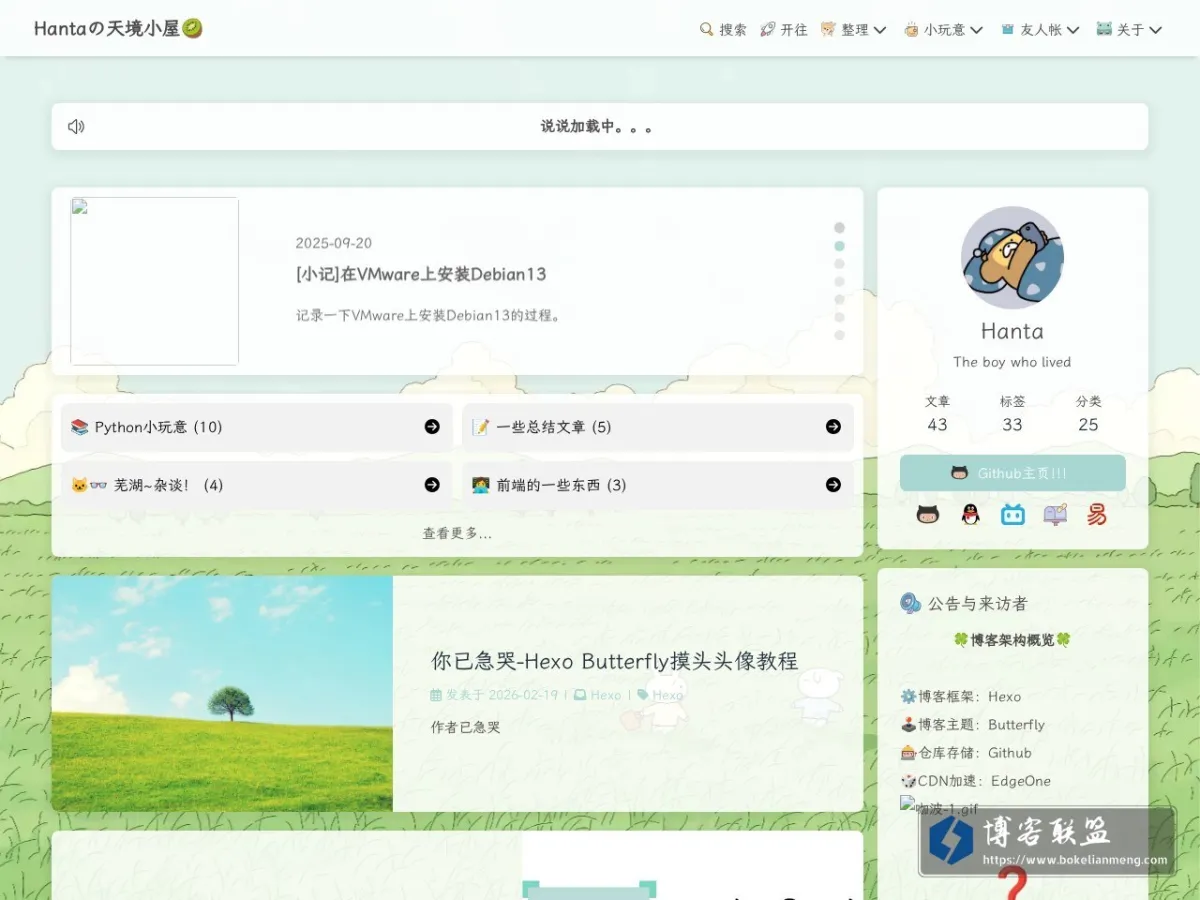Open the red 易 social icon
The image size is (1200, 900).
click(1097, 514)
